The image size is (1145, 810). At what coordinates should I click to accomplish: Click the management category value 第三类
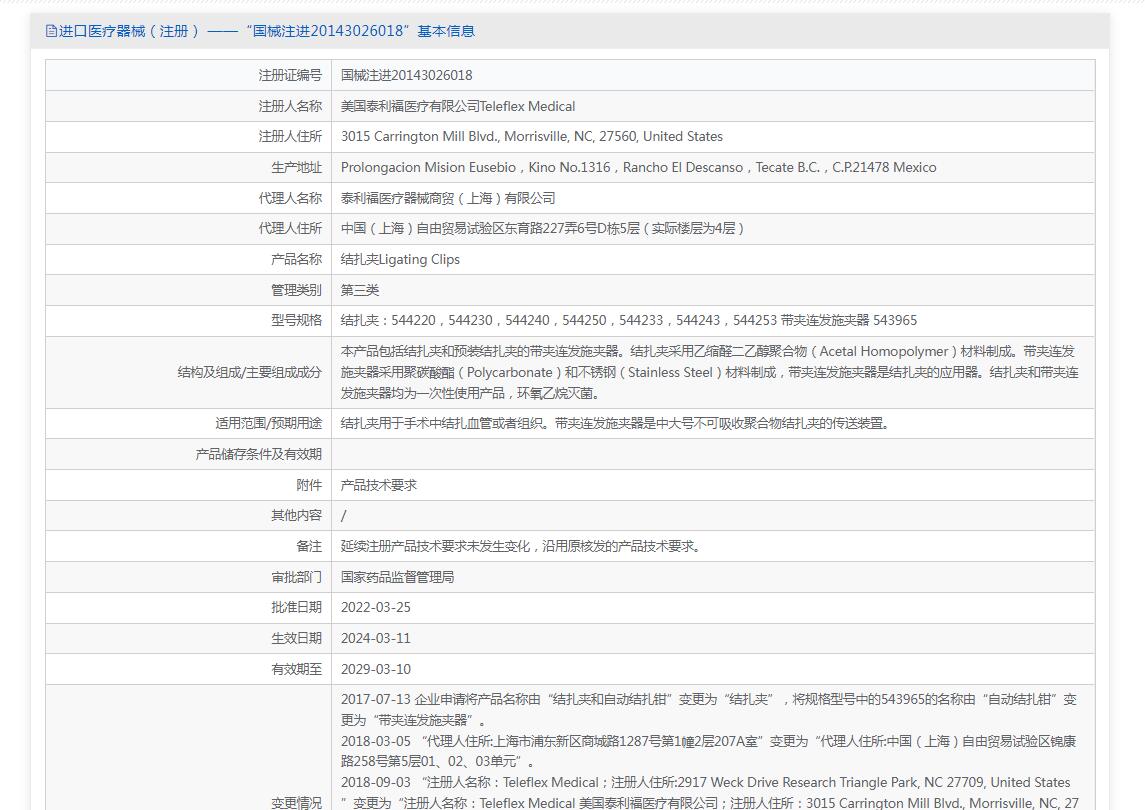point(360,290)
